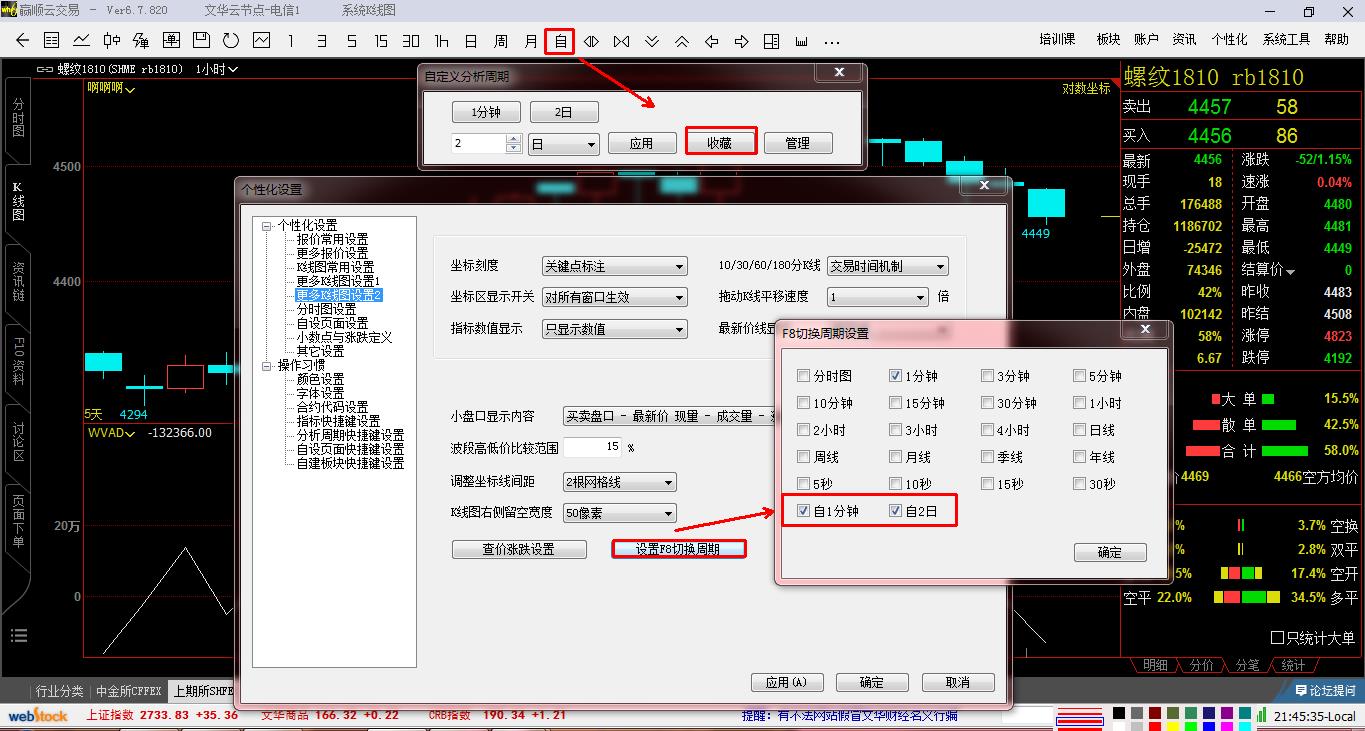1365x731 pixels.
Task: Select the 1h period toolbar button
Action: click(441, 41)
